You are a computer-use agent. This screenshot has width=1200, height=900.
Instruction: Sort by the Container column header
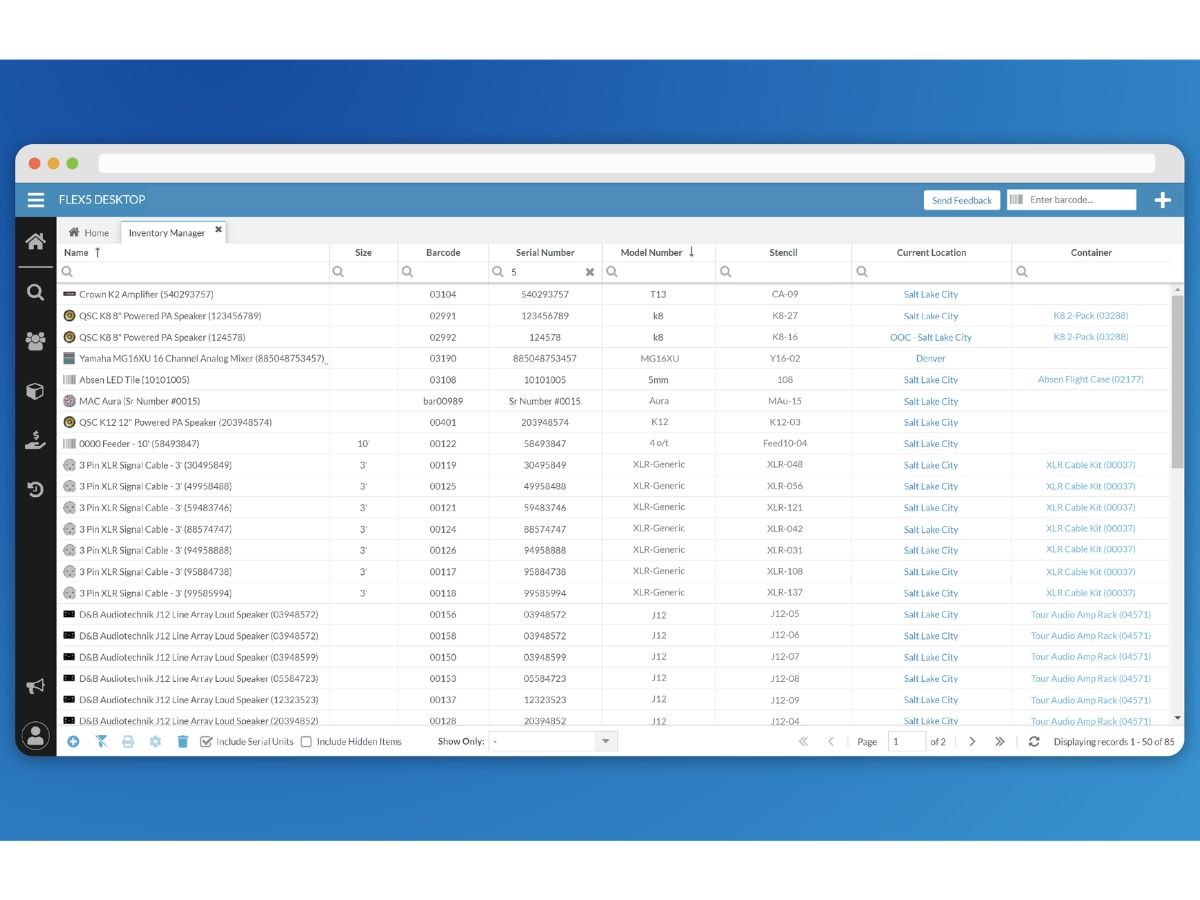click(1091, 253)
